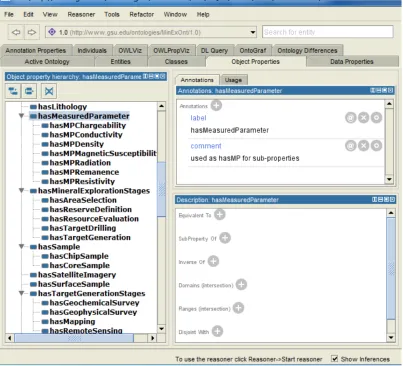This screenshot has width=403, height=366.
Task: Select hasChipSample property
Action: (x=79, y=256)
